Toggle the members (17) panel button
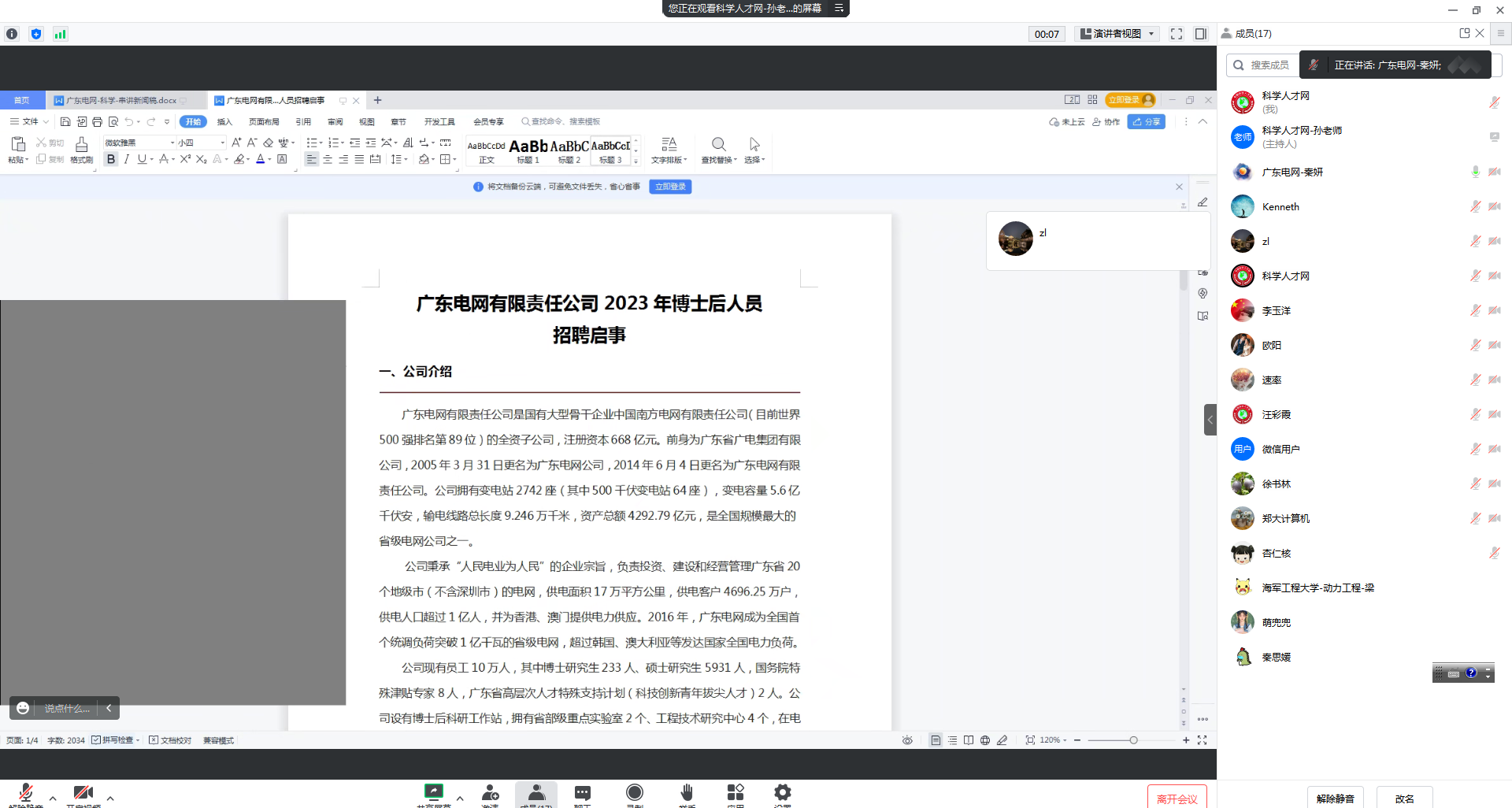Viewport: 1512px width, 808px height. [x=536, y=795]
